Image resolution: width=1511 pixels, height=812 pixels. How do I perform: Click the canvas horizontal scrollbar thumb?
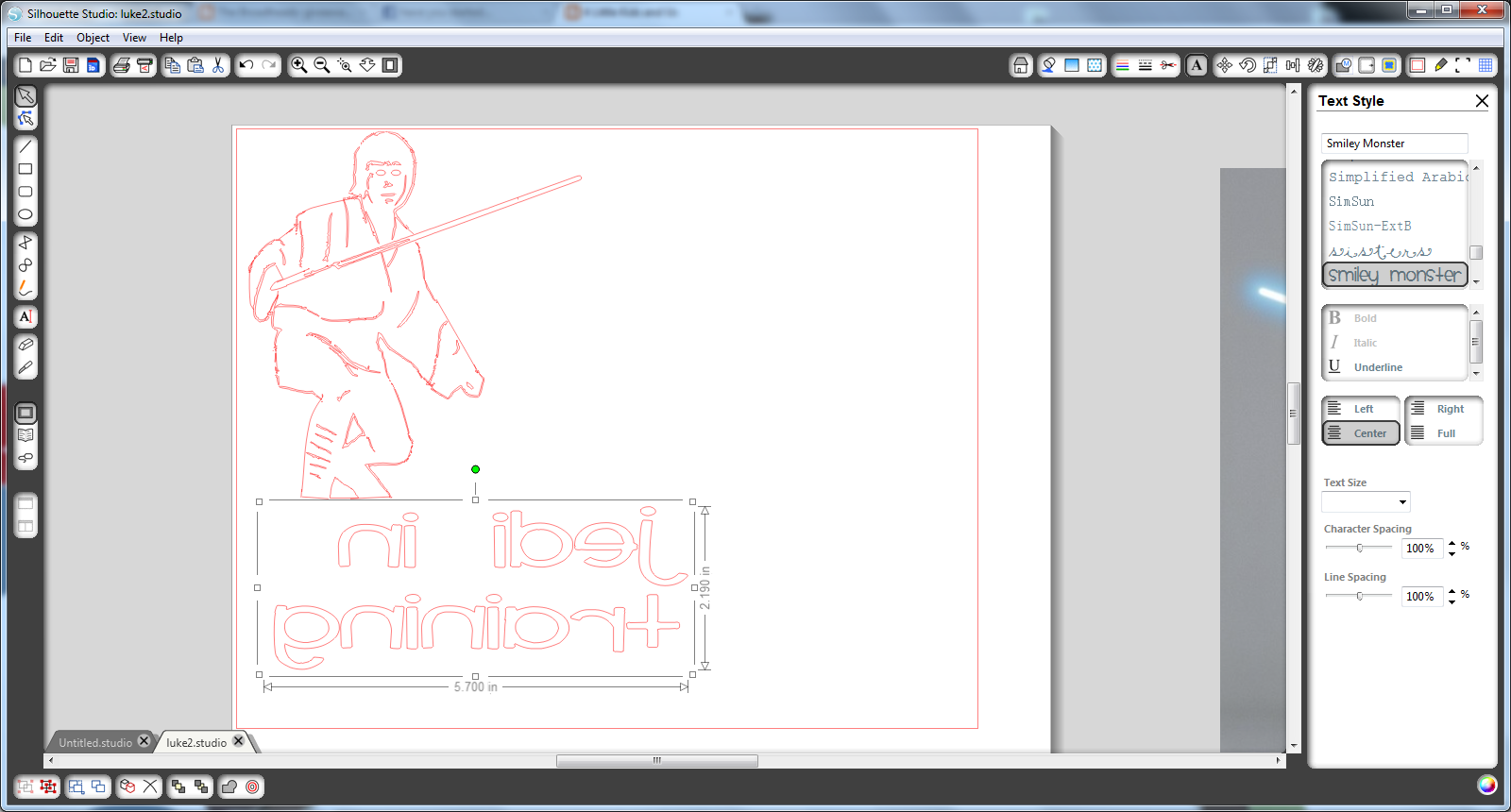point(657,760)
